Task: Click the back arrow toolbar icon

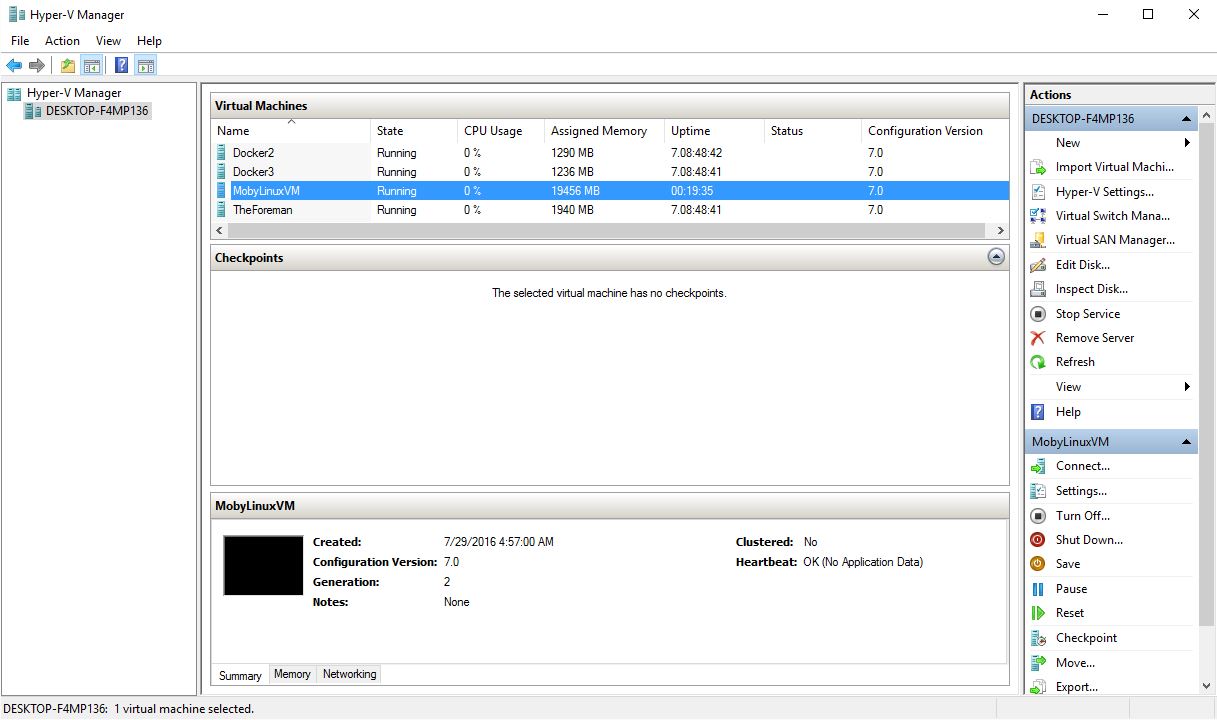Action: pos(14,66)
